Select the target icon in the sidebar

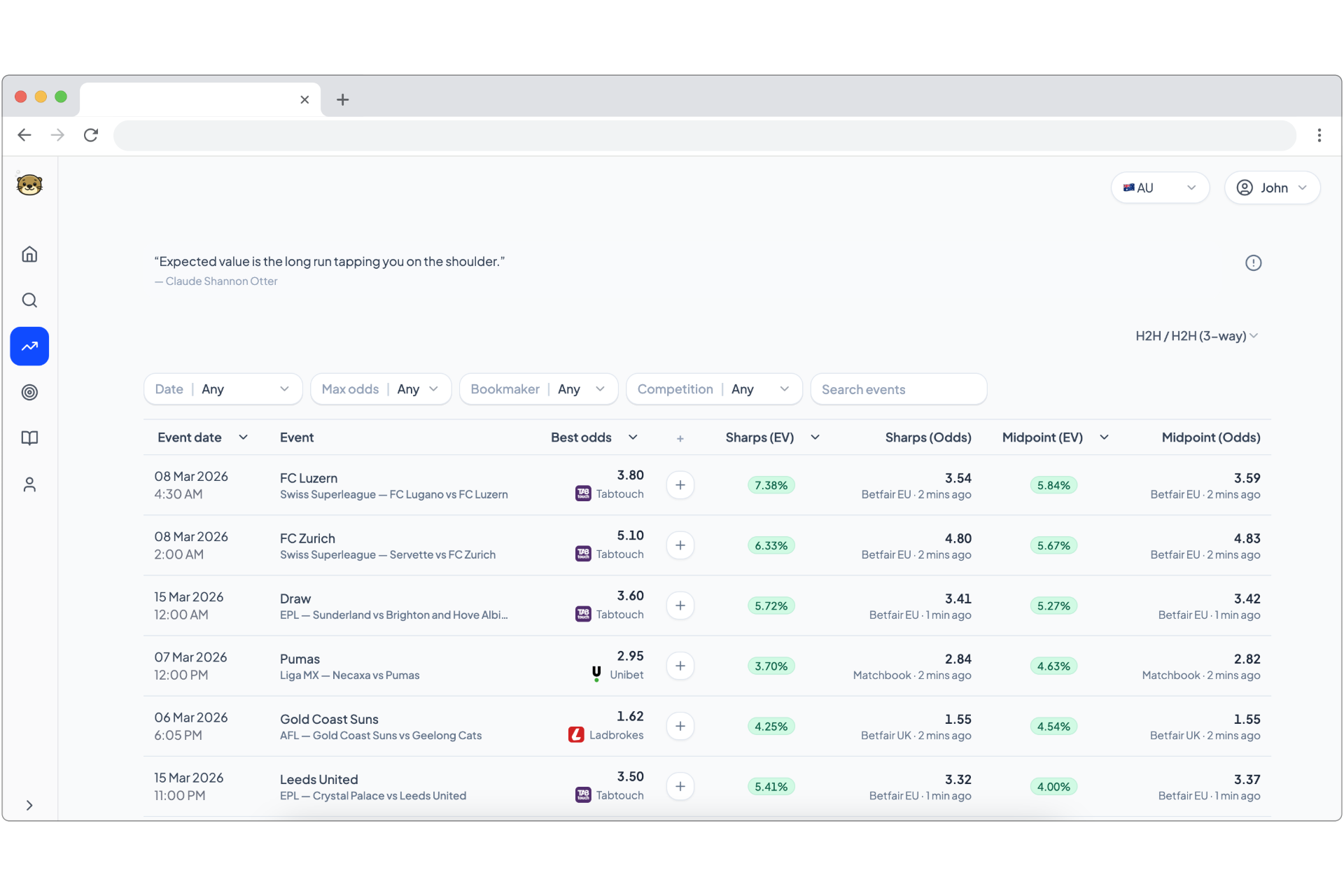[x=29, y=392]
